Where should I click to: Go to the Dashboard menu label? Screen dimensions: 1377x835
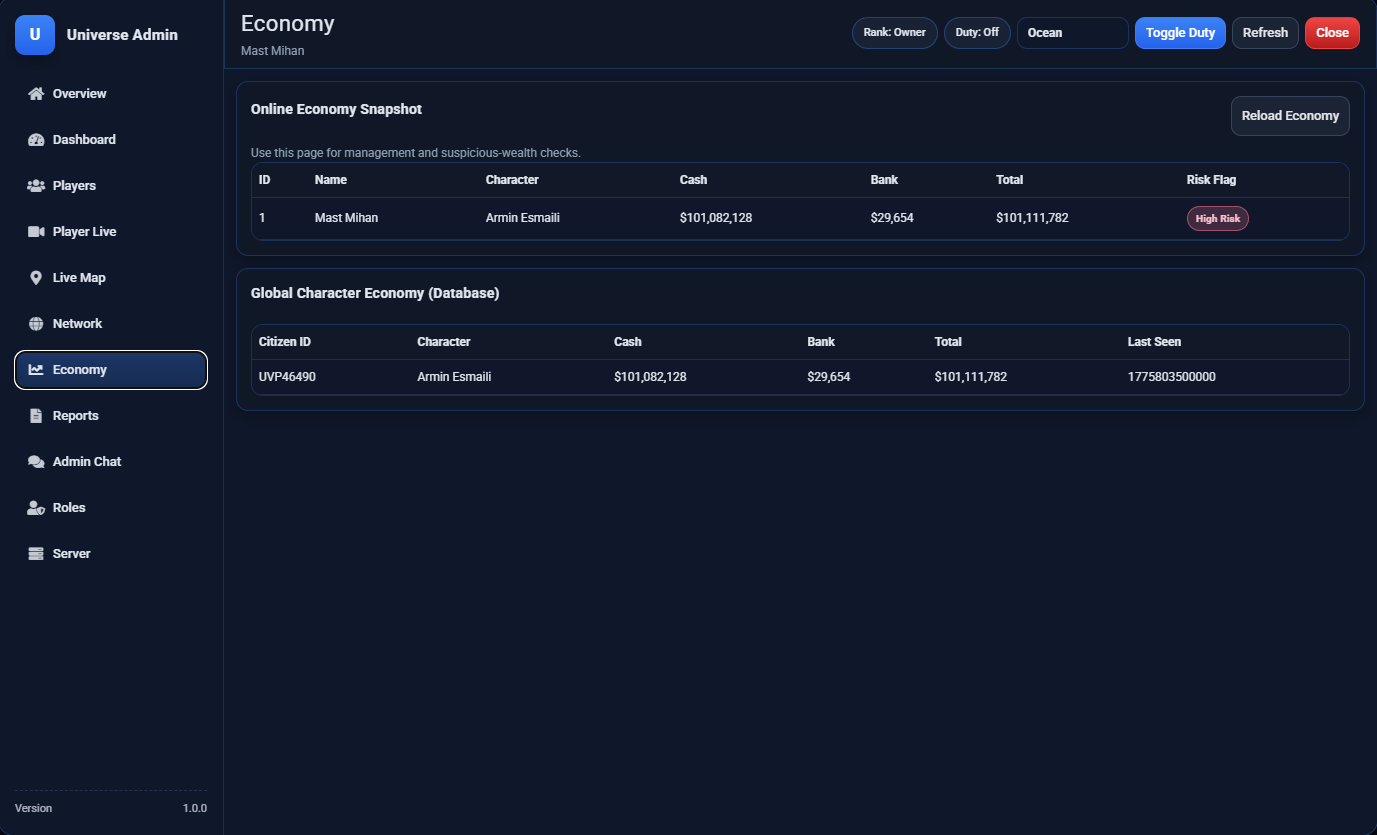click(x=84, y=140)
